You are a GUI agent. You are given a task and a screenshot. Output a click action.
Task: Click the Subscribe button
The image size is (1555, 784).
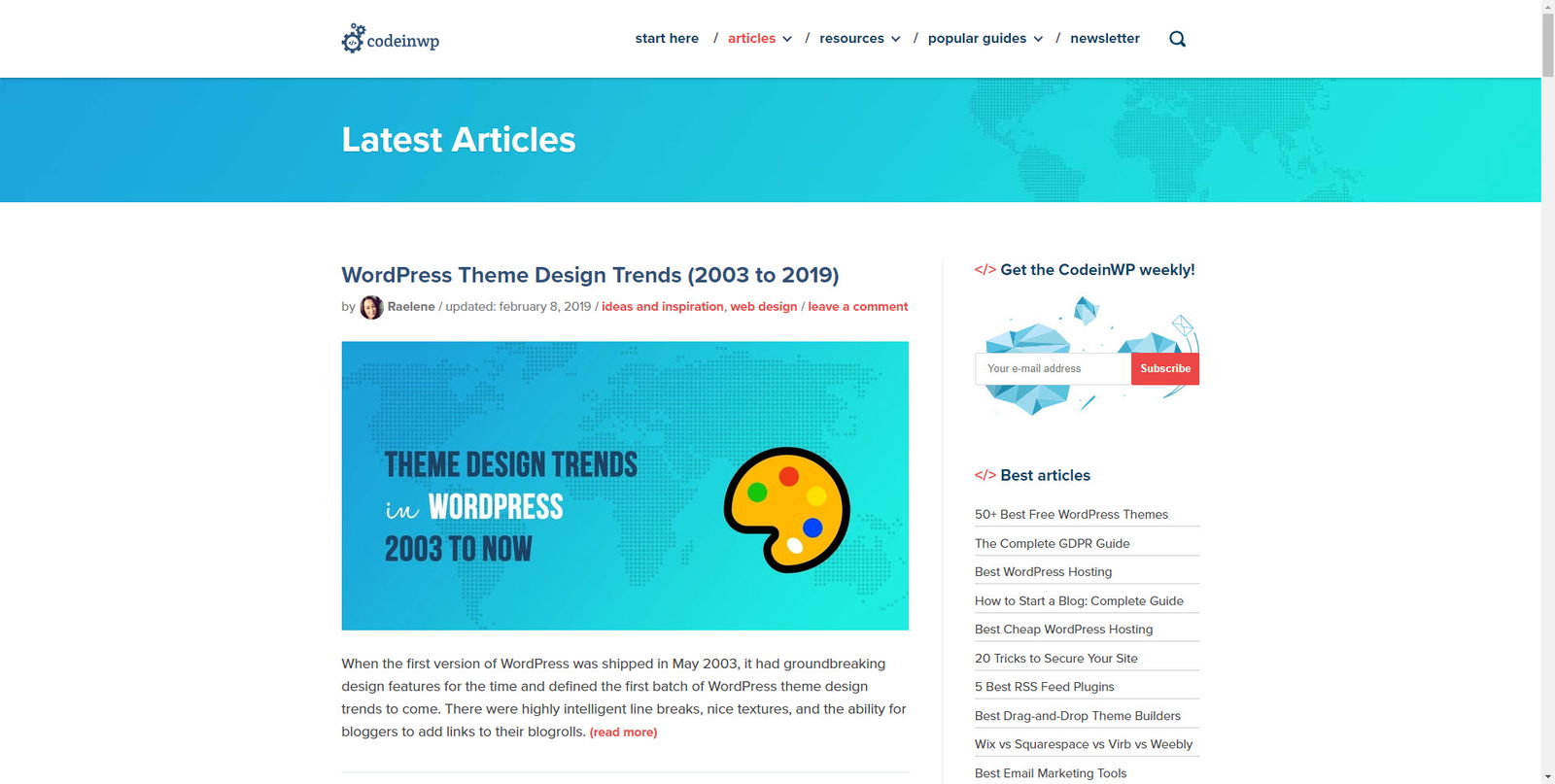point(1165,368)
